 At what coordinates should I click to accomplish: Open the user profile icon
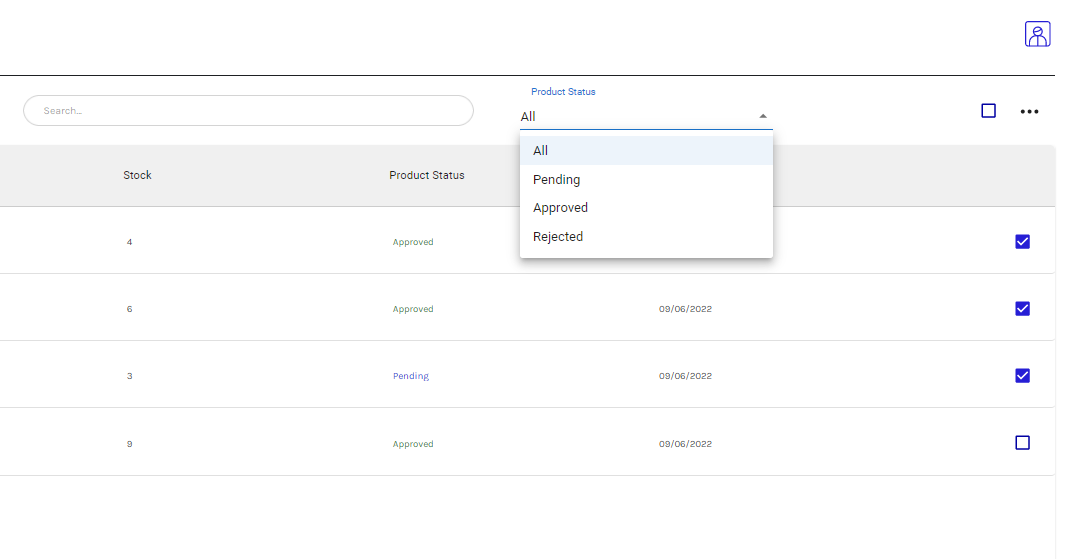pyautogui.click(x=1037, y=34)
